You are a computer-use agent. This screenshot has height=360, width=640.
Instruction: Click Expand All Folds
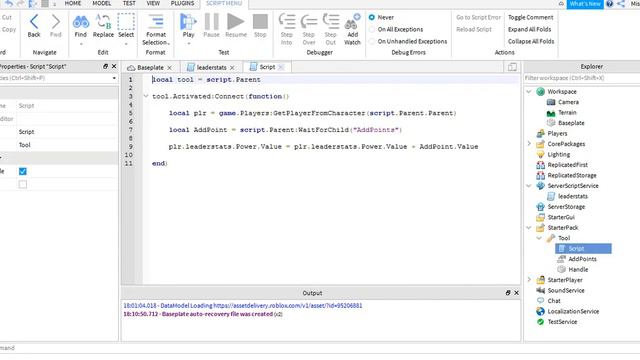(529, 29)
